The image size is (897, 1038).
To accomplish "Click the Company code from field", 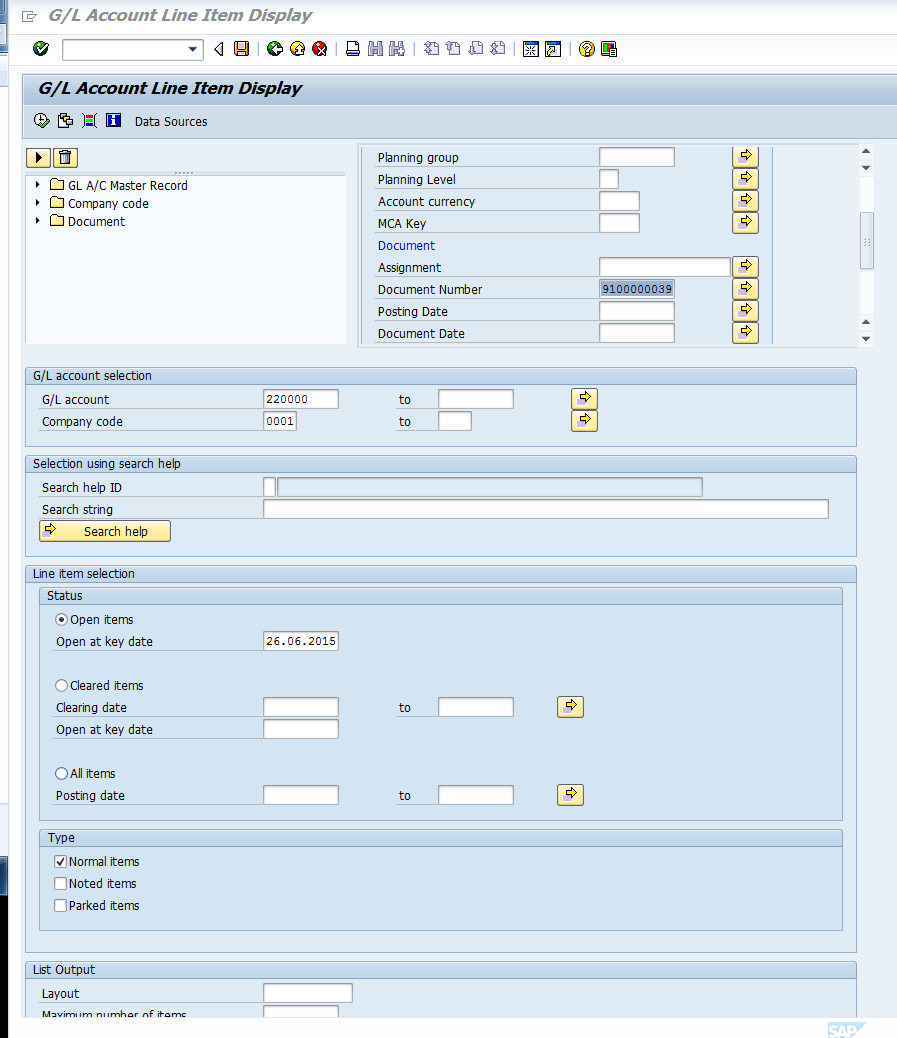I will click(x=280, y=421).
